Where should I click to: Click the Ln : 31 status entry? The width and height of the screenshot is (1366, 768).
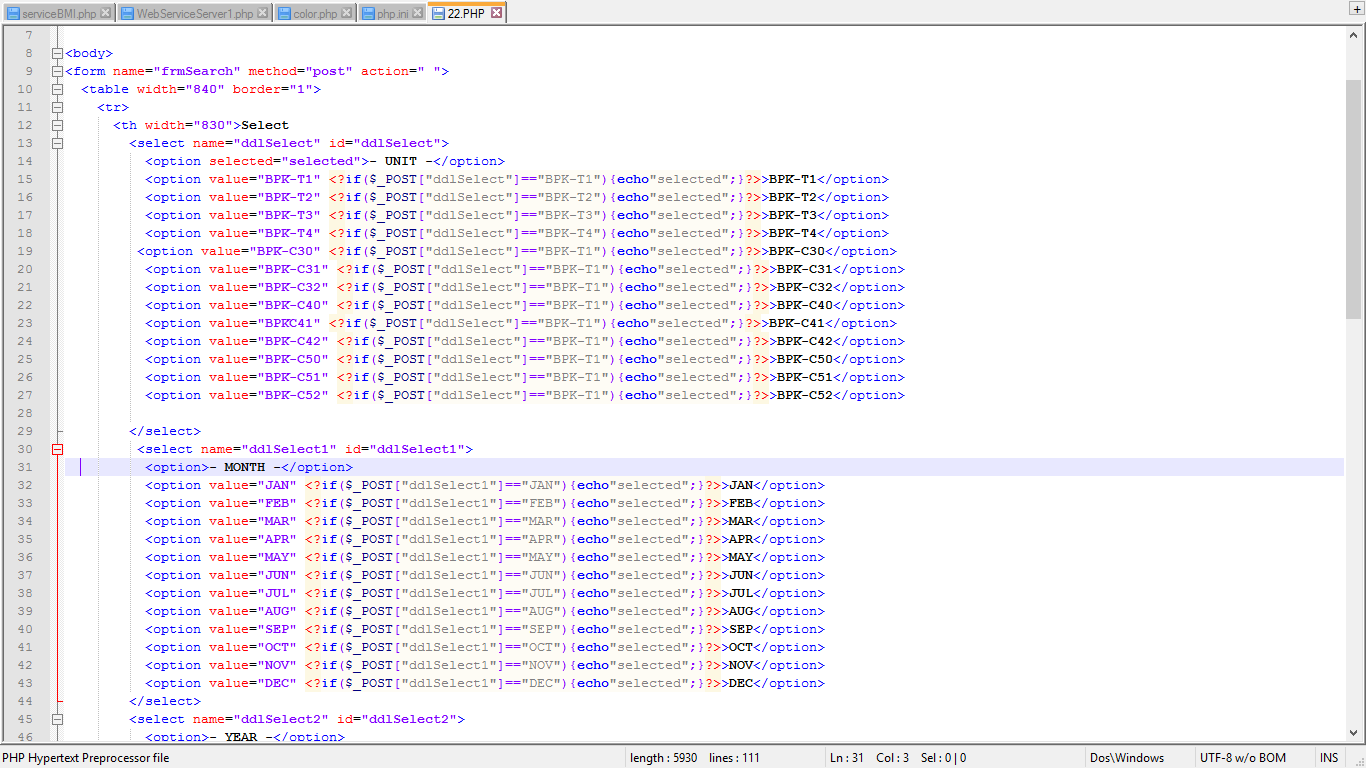(x=847, y=758)
